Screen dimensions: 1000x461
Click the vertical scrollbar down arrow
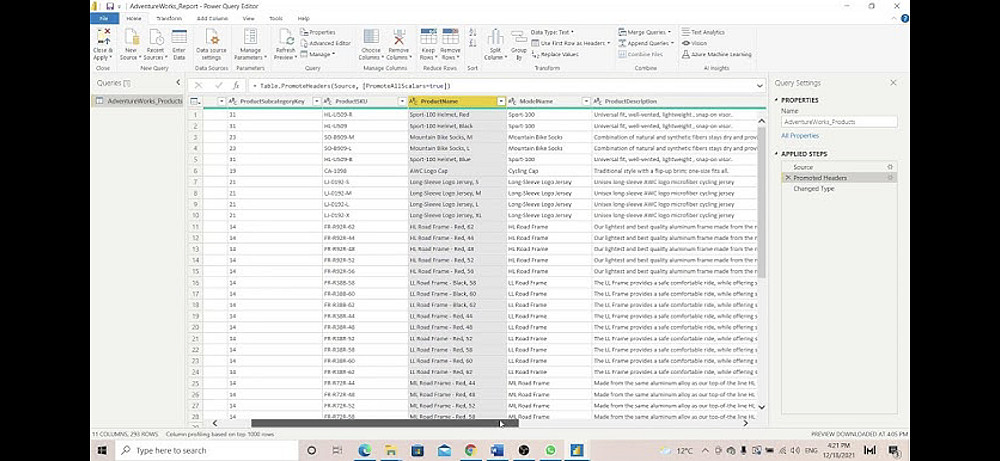[x=761, y=407]
